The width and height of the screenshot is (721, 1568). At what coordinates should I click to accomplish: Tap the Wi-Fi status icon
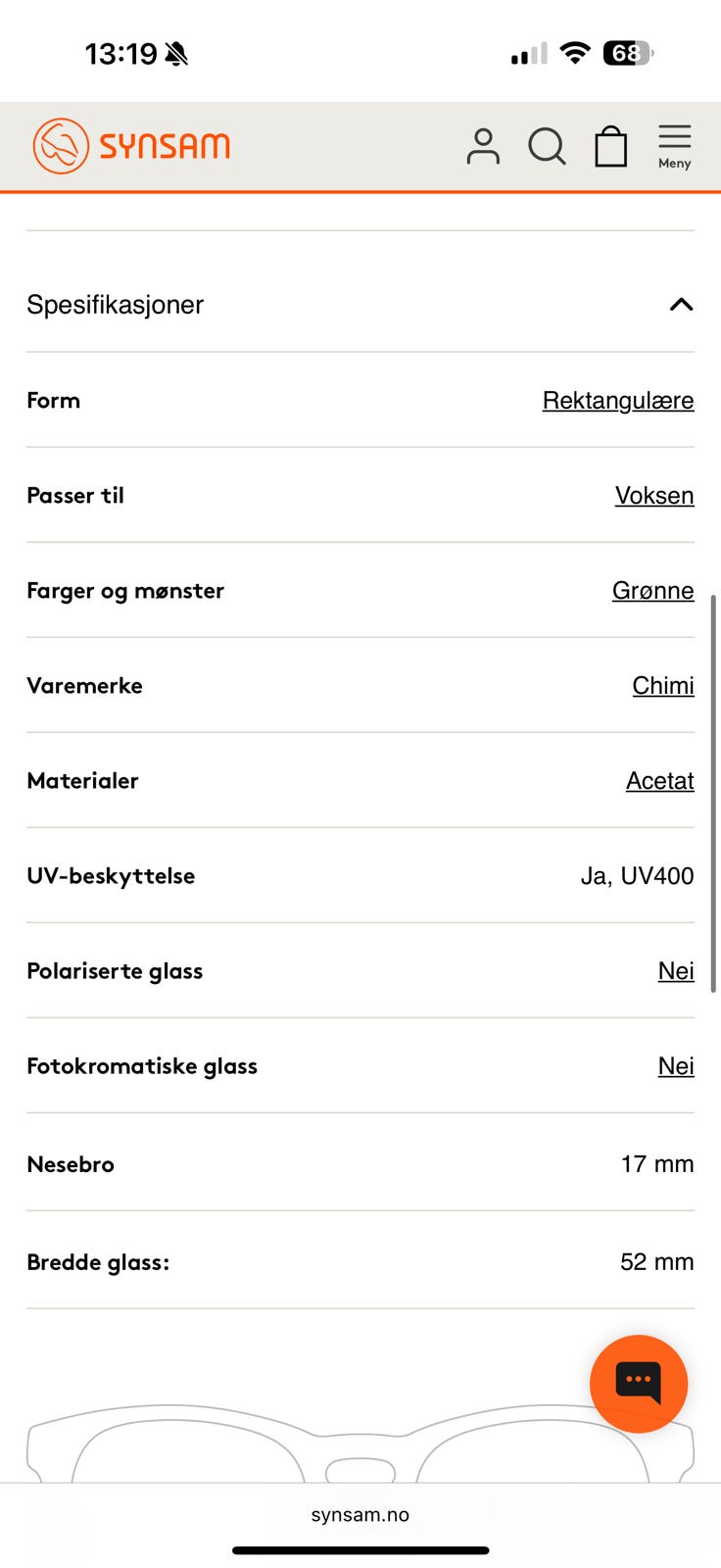point(575,53)
